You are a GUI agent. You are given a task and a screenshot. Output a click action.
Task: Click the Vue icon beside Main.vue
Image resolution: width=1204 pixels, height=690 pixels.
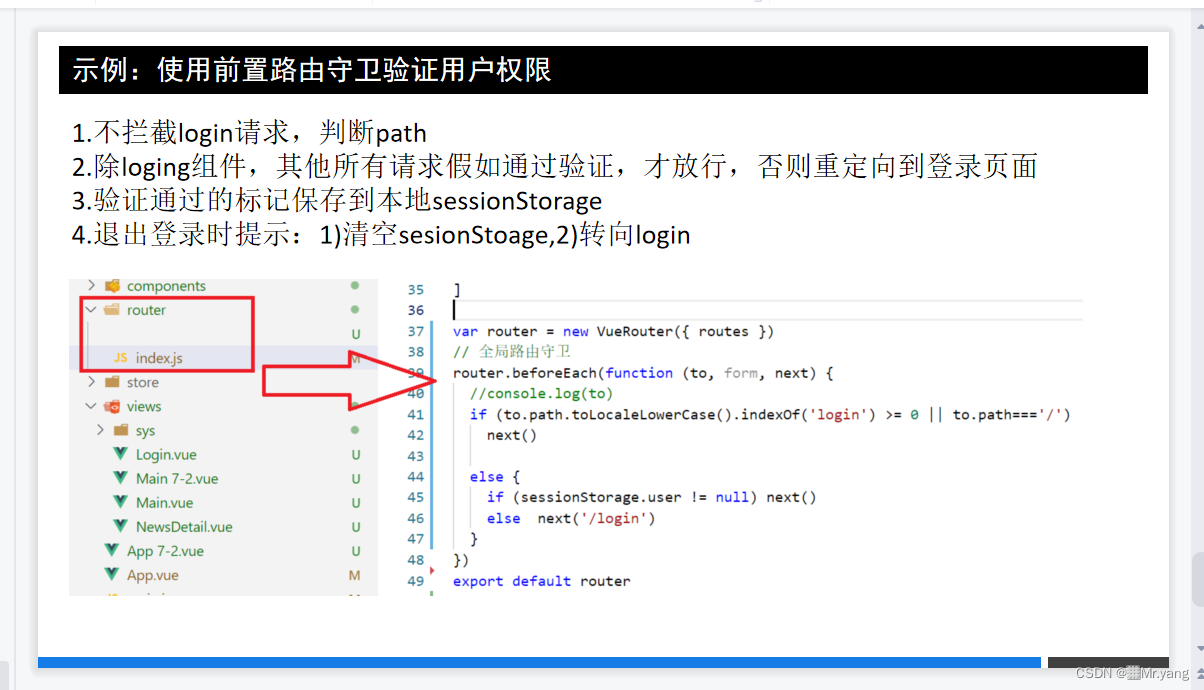(121, 502)
